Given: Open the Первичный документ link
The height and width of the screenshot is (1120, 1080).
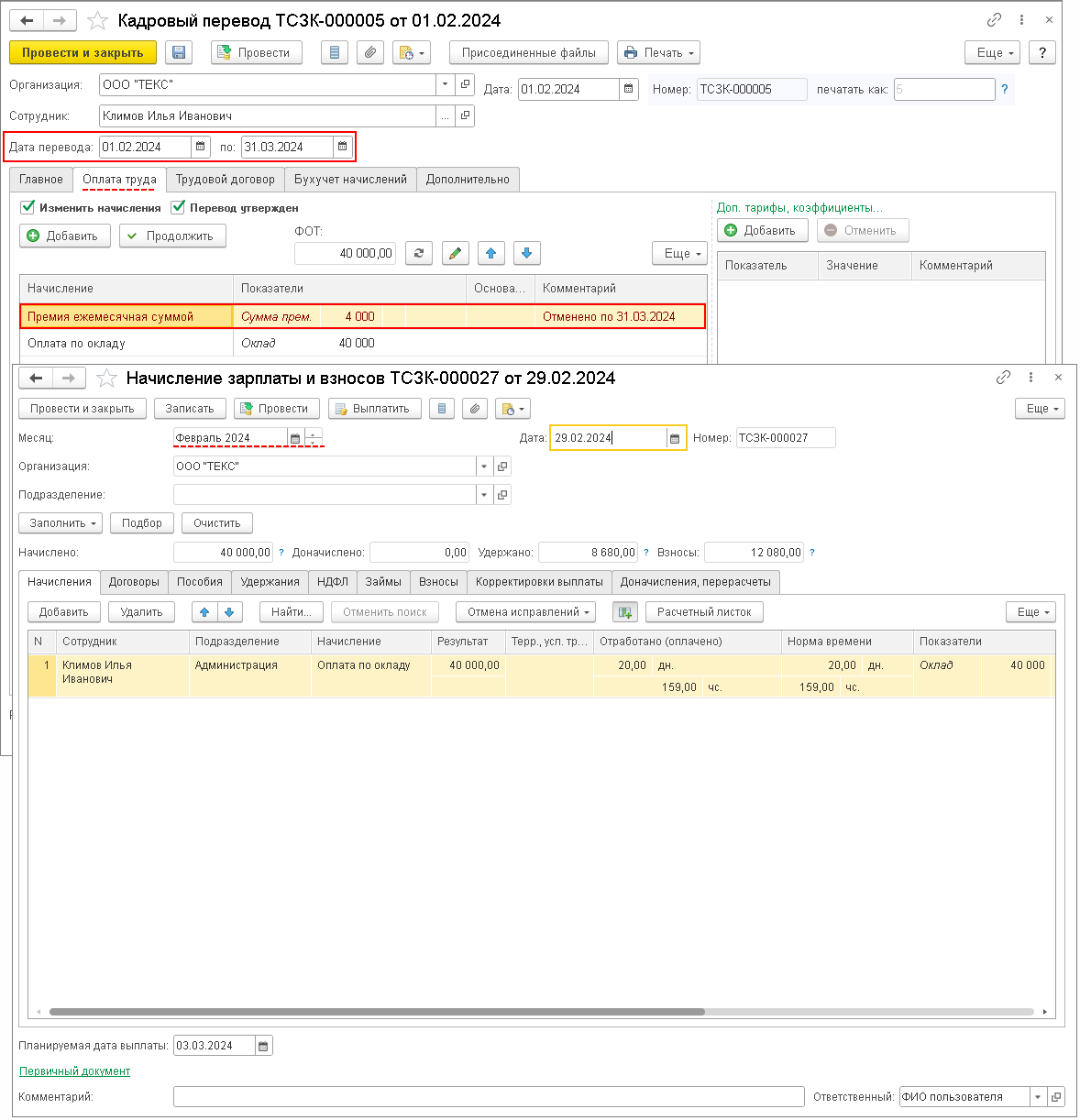Looking at the screenshot, I should point(74,1071).
